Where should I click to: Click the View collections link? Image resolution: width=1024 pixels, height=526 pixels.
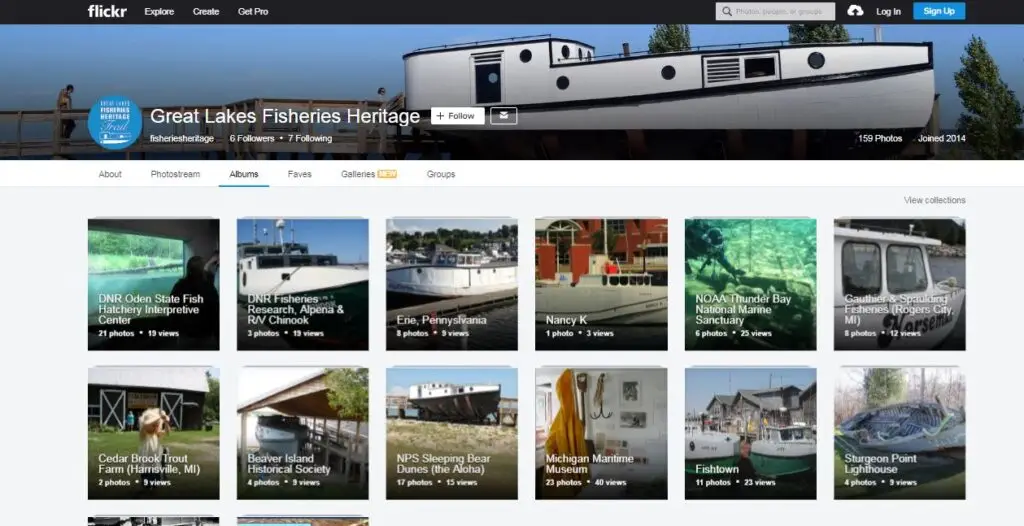click(935, 200)
